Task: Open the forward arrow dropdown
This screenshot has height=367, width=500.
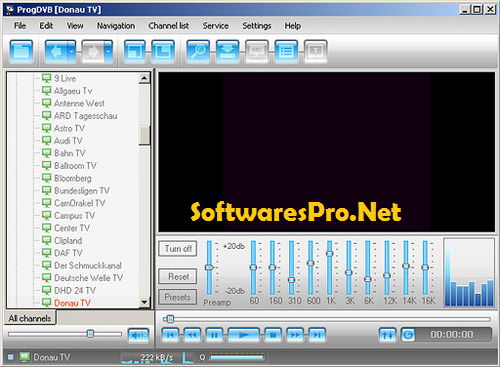Action: [x=109, y=52]
